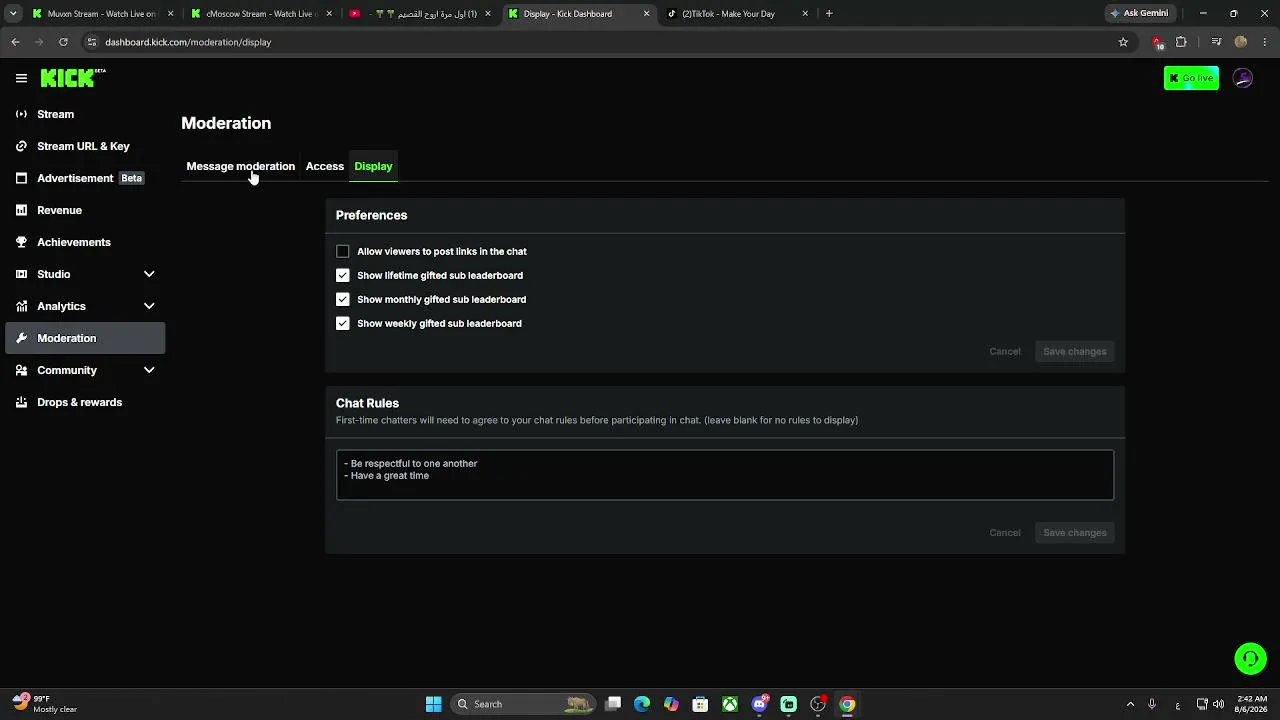Screen dimensions: 1280x720
Task: Open the clock and date at 2:42 AM
Action: click(1252, 704)
